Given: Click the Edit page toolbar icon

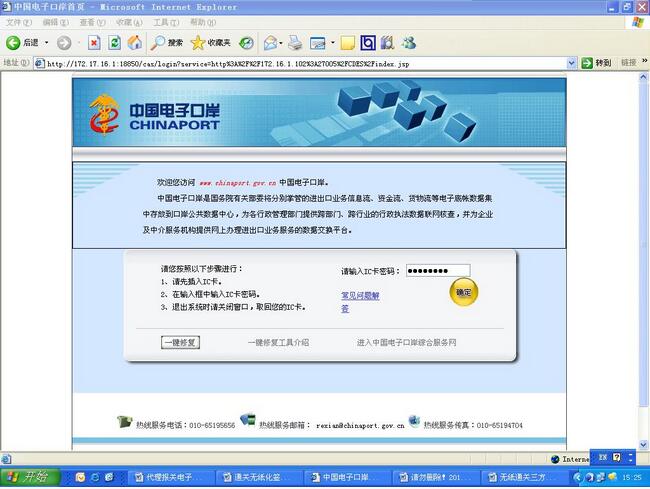Looking at the screenshot, I should tap(318, 43).
